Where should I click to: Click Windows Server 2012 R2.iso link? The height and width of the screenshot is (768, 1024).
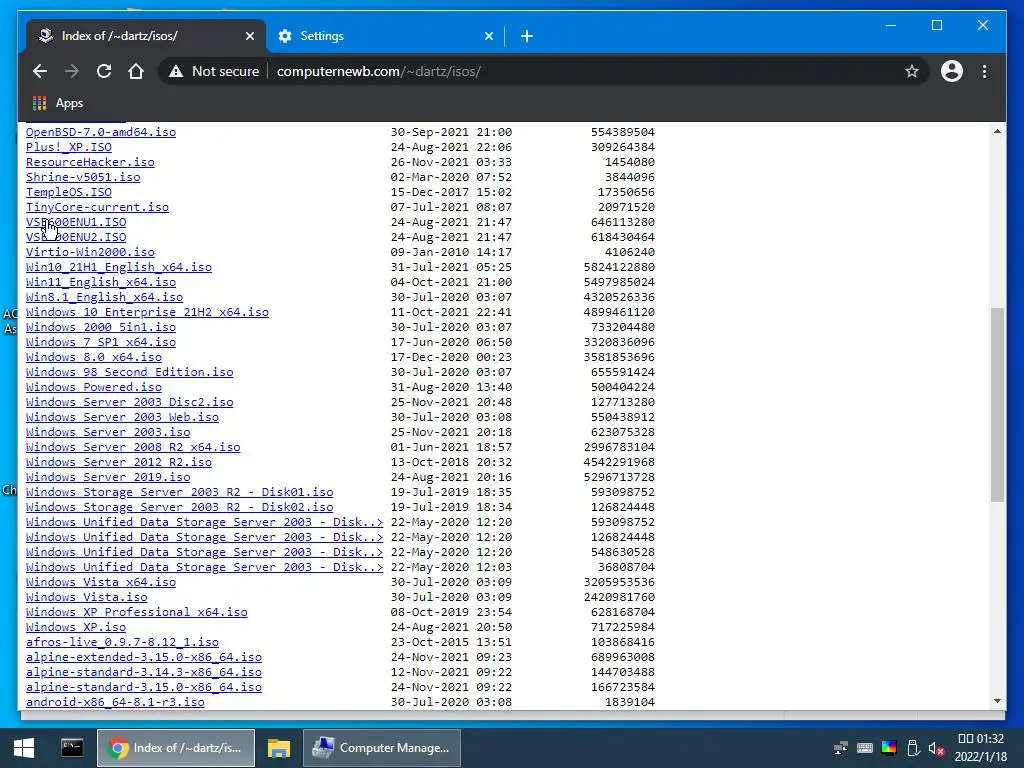(x=119, y=462)
